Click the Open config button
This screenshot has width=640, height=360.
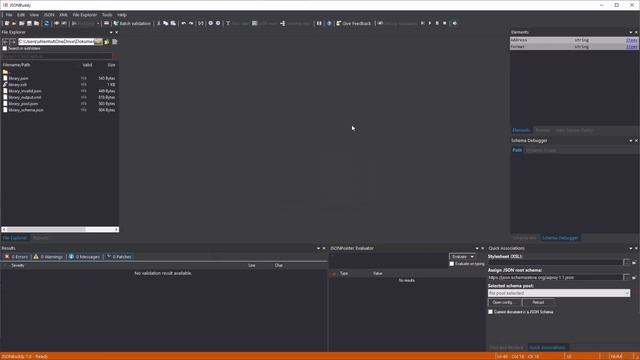pyautogui.click(x=504, y=302)
